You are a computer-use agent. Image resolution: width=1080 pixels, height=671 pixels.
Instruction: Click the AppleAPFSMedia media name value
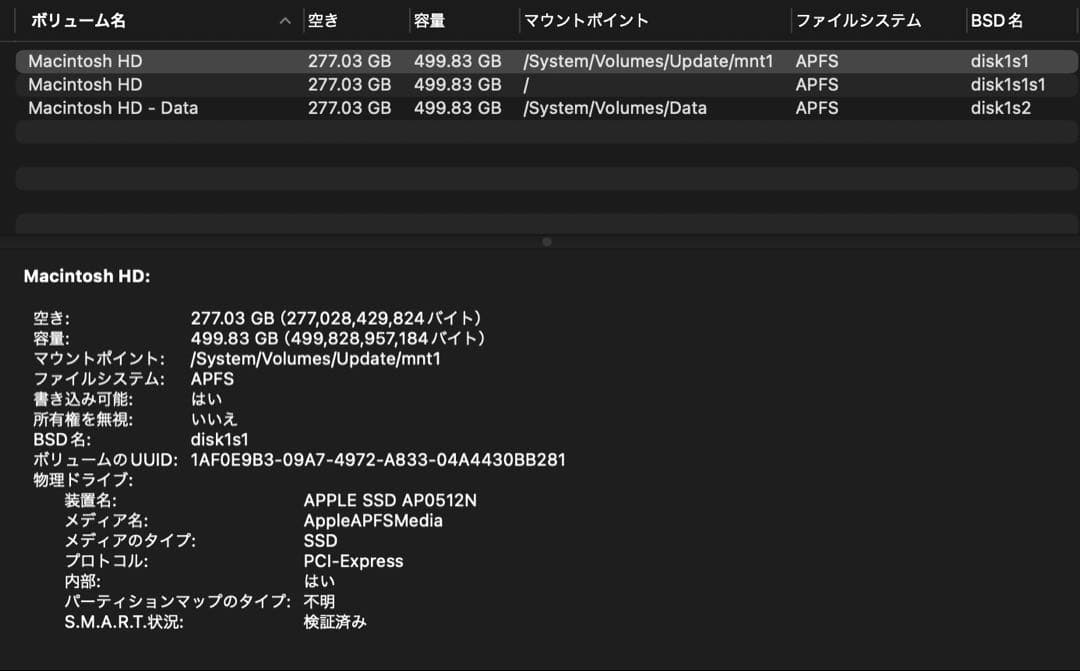pyautogui.click(x=372, y=520)
